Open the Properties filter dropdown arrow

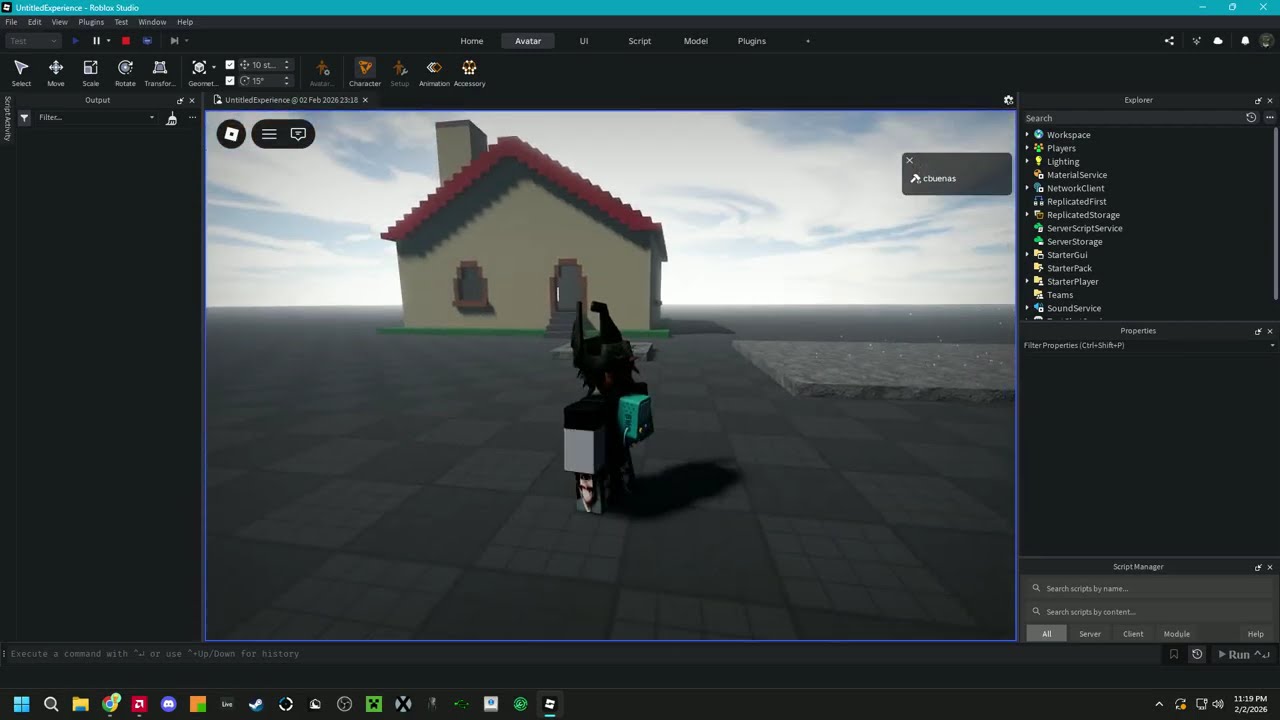1272,346
